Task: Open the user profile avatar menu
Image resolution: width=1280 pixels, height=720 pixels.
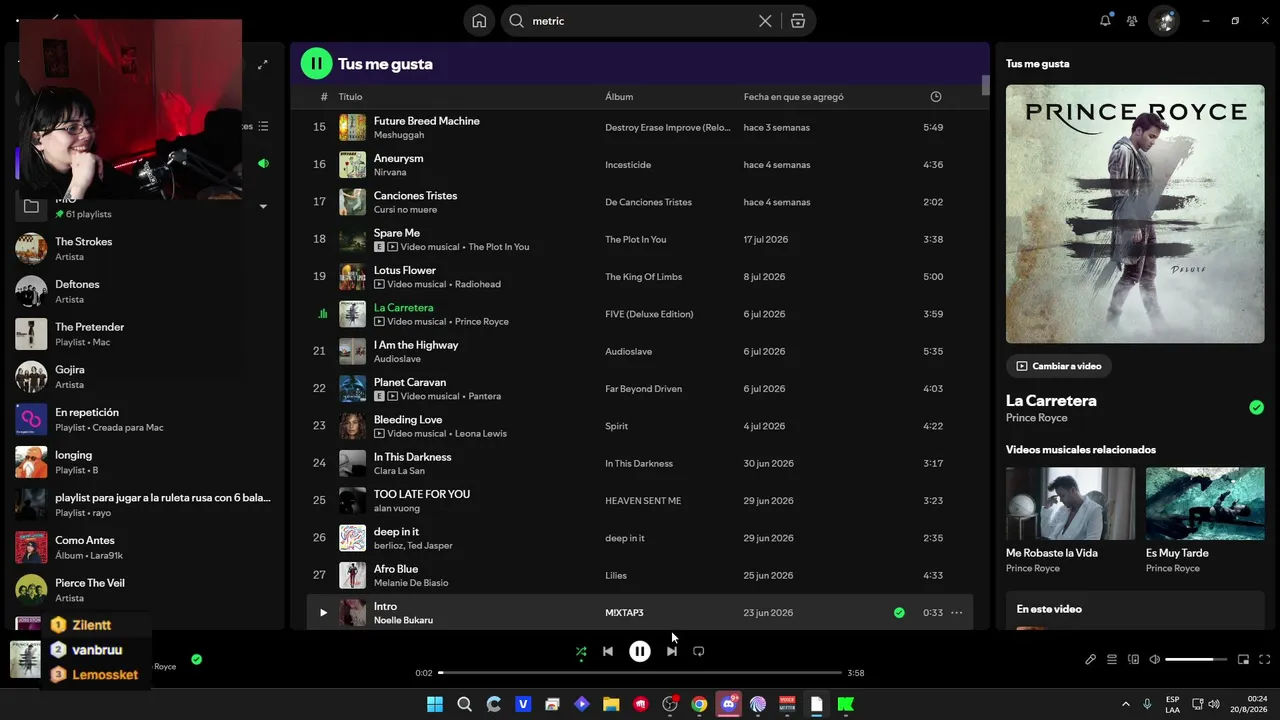Action: (x=1163, y=20)
